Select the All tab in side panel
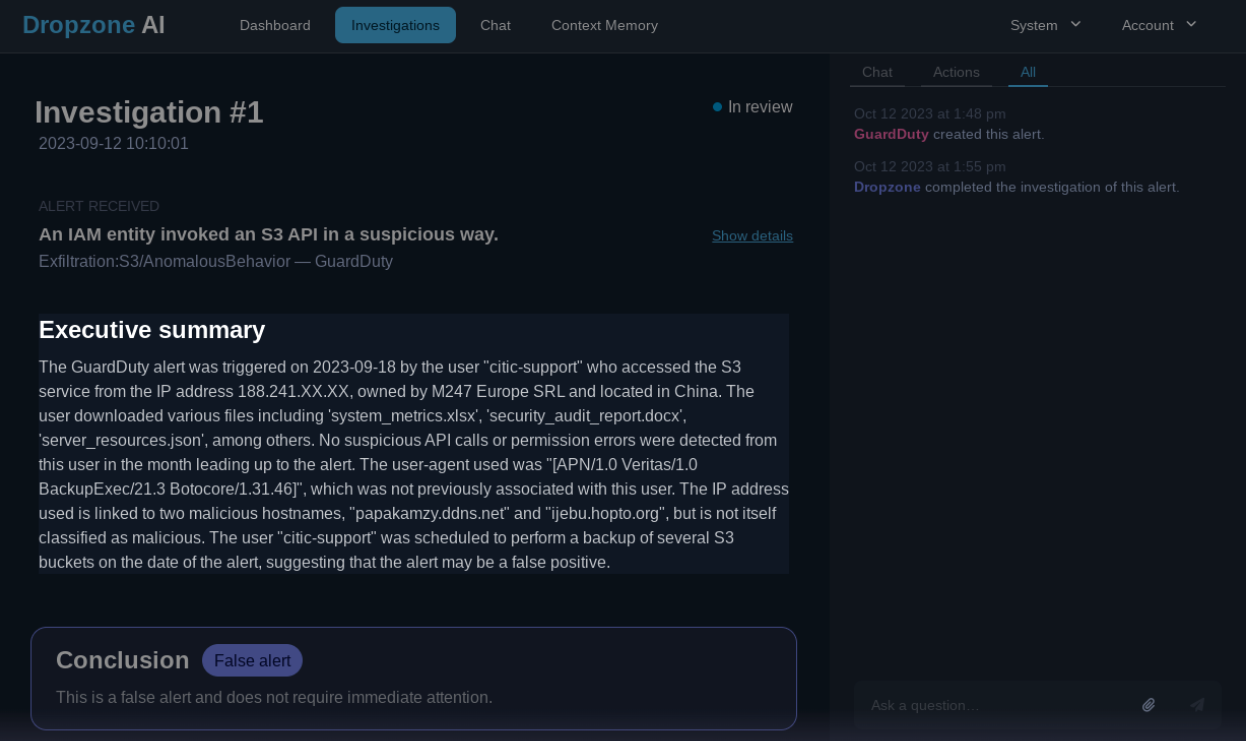1246x742 pixels. (1028, 72)
